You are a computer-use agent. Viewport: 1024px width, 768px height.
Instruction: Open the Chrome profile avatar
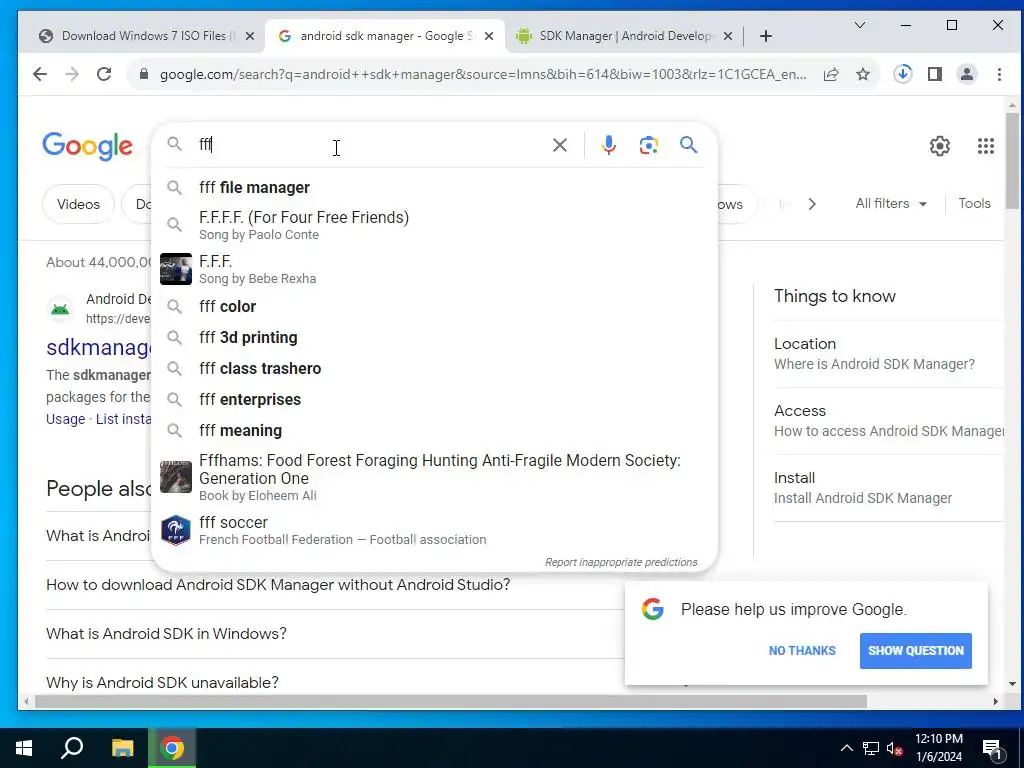point(967,74)
